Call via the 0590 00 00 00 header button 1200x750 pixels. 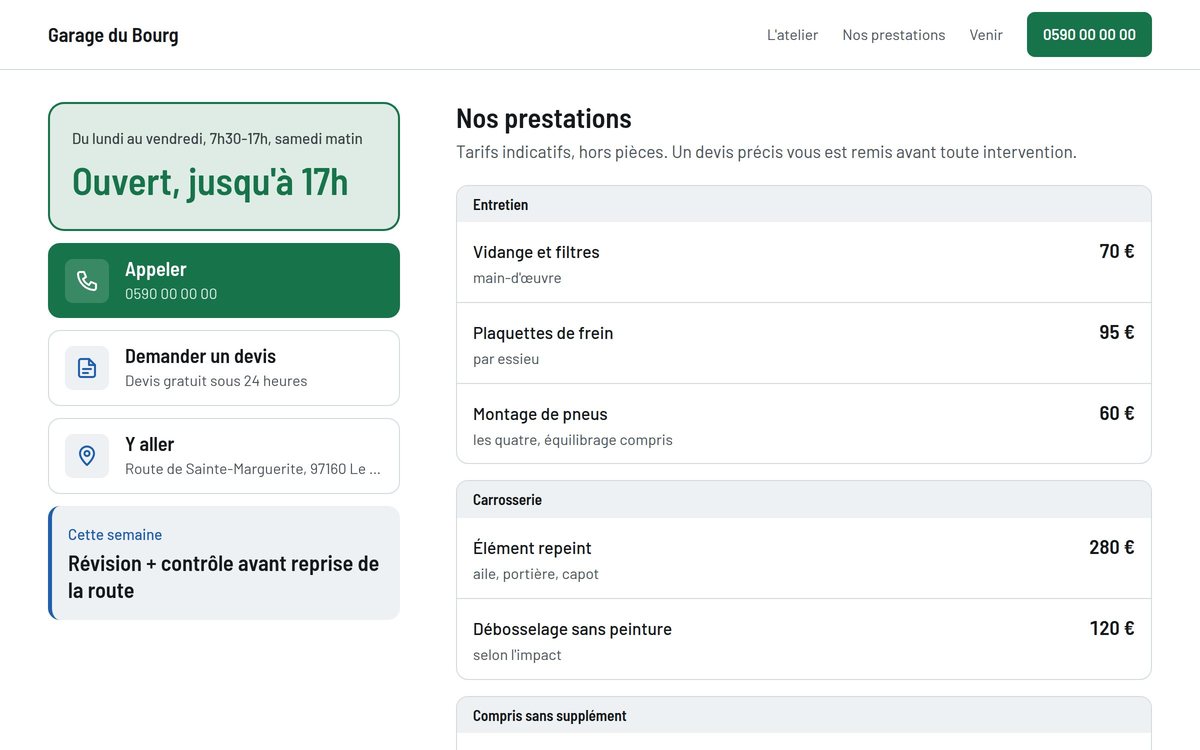coord(1089,35)
